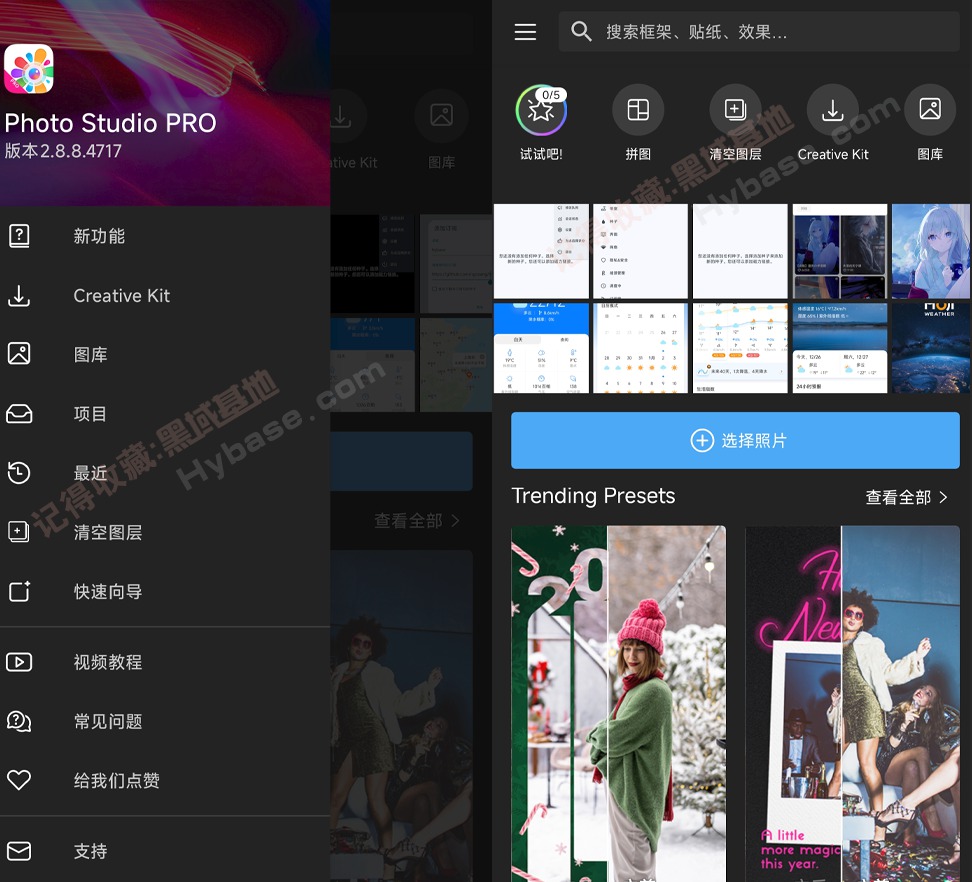Tap the 常见问题 FAQ menu entry
Viewport: 972px width, 882px height.
107,720
